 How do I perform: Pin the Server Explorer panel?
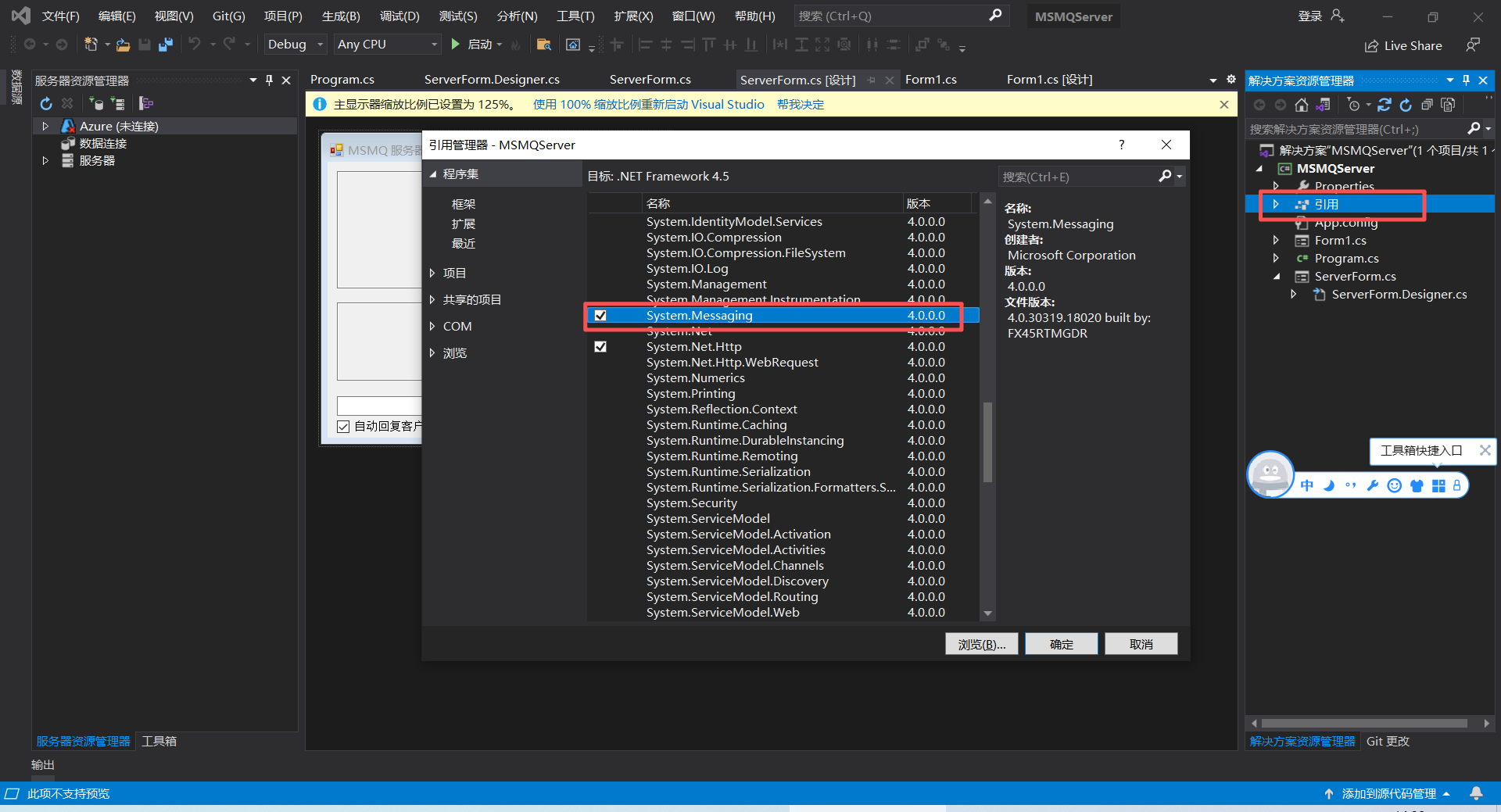[x=269, y=80]
